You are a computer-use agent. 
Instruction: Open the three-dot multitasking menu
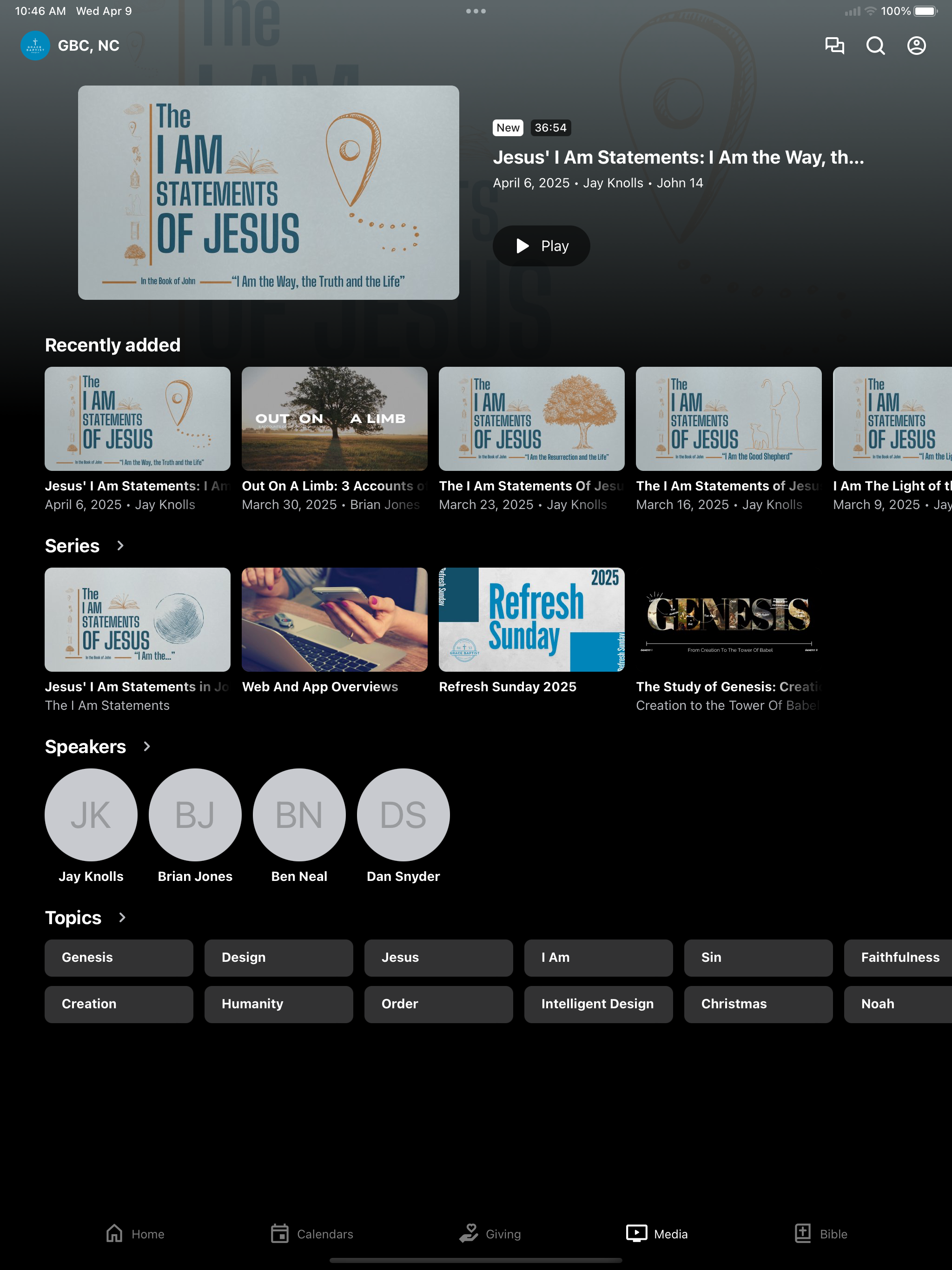[476, 11]
